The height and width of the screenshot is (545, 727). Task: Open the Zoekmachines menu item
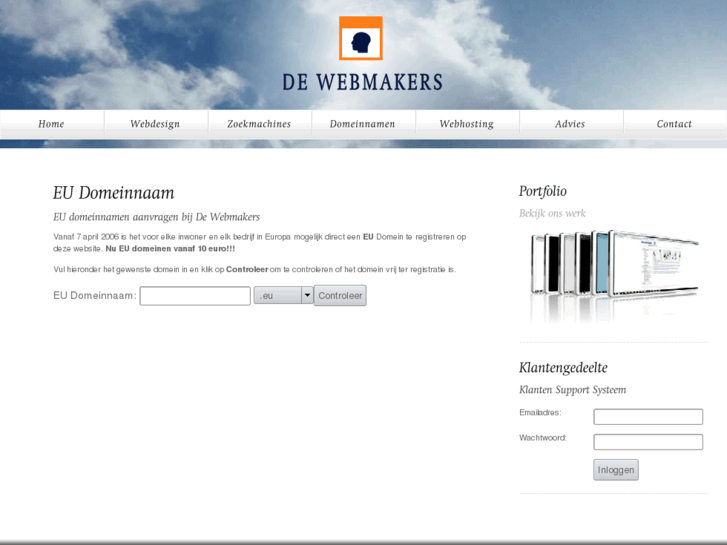[x=259, y=124]
